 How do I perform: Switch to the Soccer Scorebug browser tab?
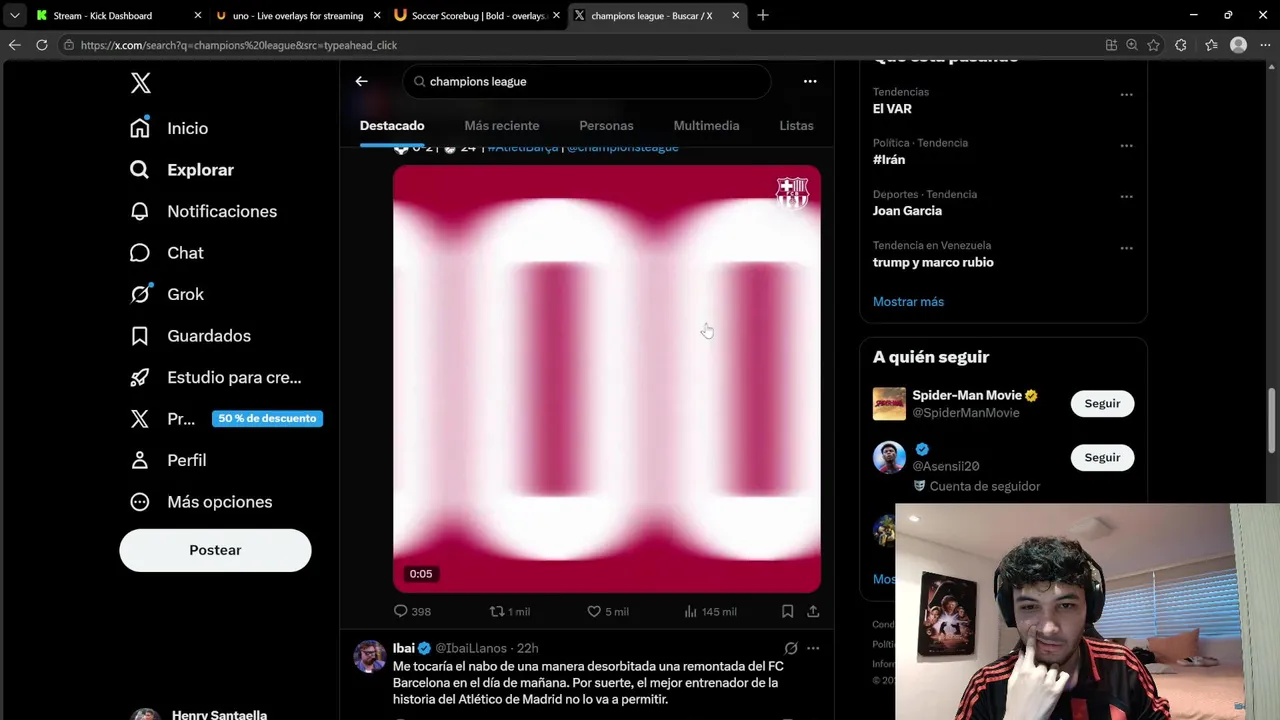(478, 15)
